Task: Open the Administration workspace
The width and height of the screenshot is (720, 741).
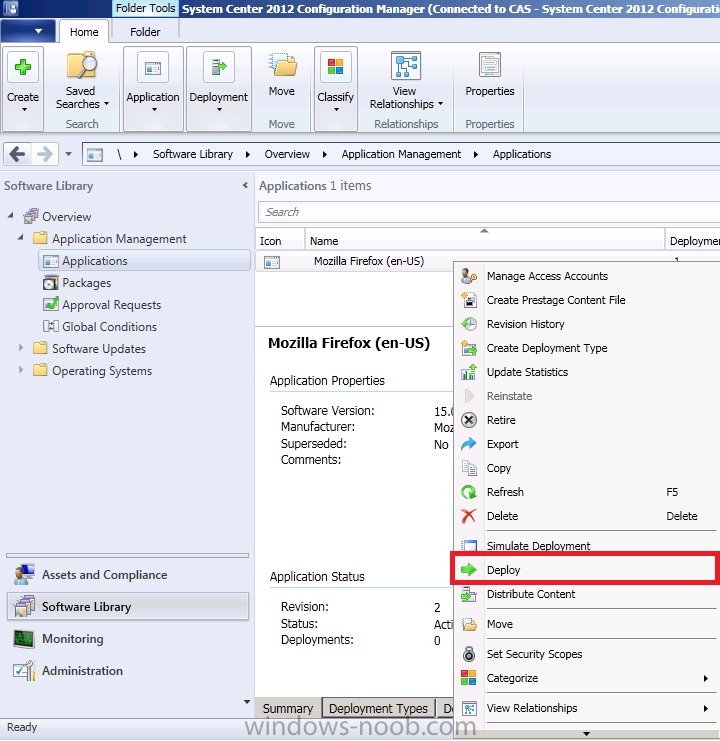Action: tap(128, 671)
